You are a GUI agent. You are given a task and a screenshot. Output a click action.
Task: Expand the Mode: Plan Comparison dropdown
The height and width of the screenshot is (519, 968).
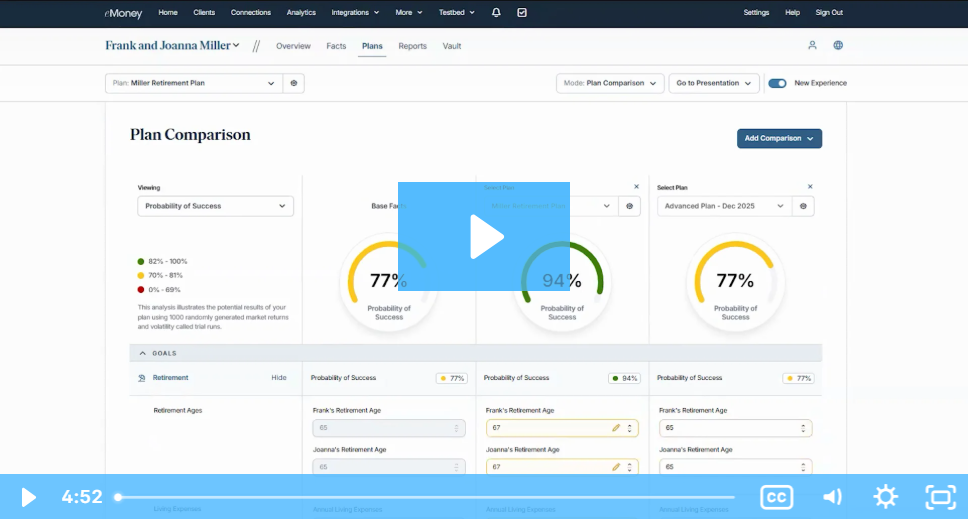click(610, 83)
